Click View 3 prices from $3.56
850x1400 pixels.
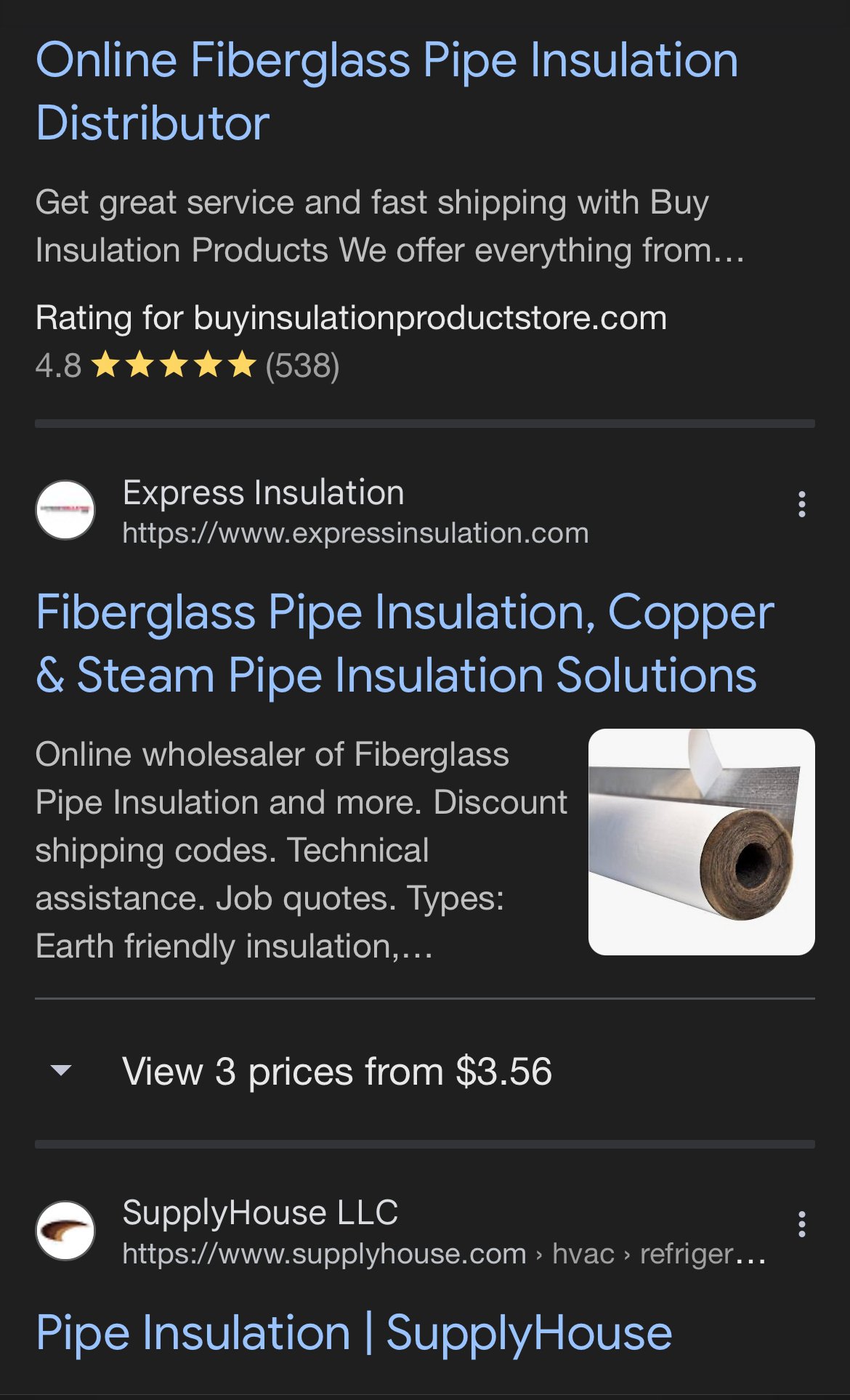click(x=337, y=1072)
